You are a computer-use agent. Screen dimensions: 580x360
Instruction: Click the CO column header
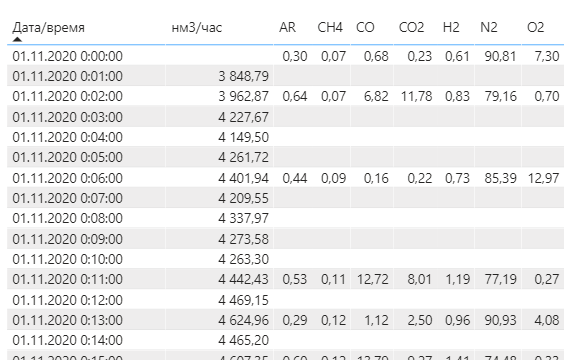pyautogui.click(x=365, y=27)
